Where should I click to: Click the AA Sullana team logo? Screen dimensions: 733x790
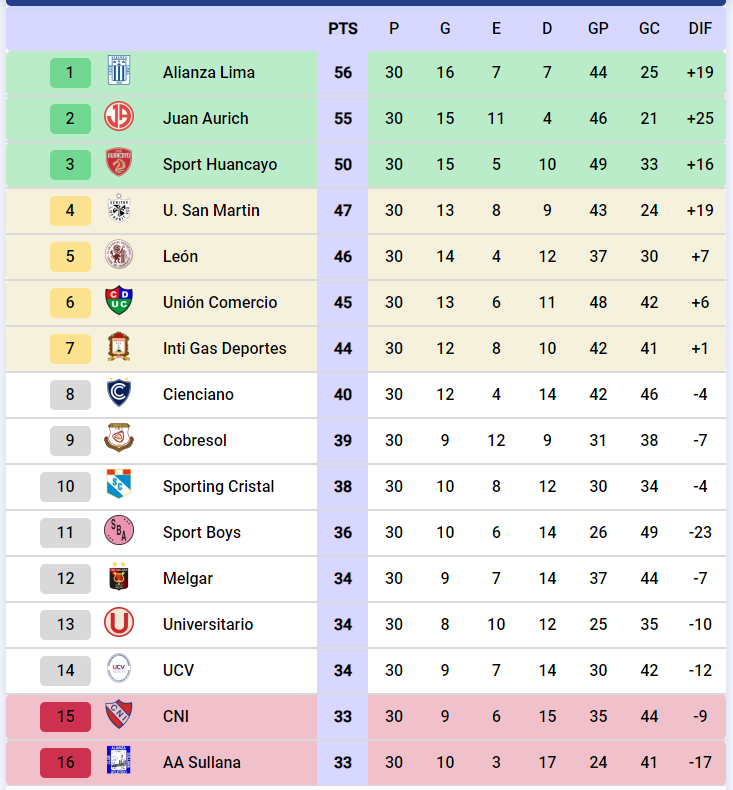(119, 762)
